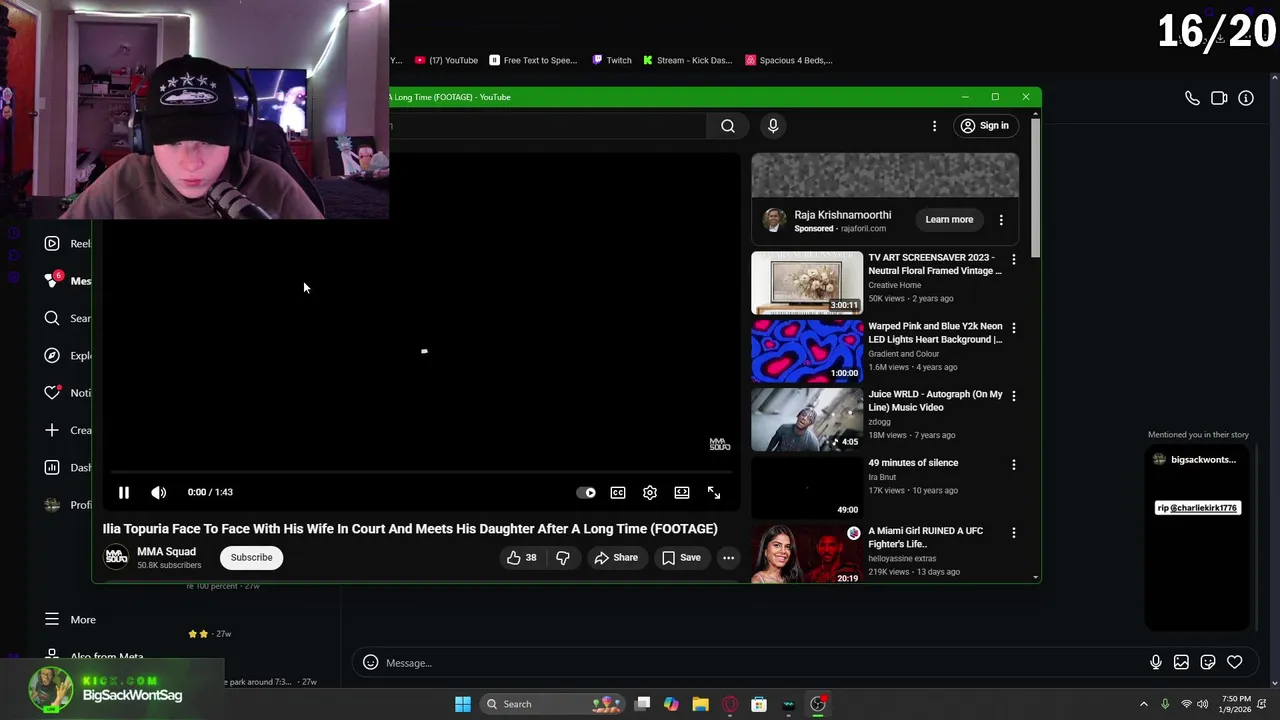Open YouTube settings three-dot menu
The height and width of the screenshot is (720, 1280).
tap(934, 126)
